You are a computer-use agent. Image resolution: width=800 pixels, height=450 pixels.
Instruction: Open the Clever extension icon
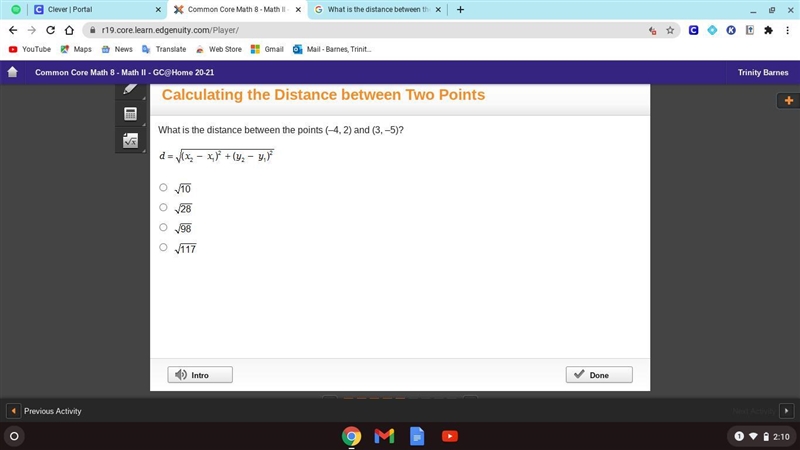(693, 30)
